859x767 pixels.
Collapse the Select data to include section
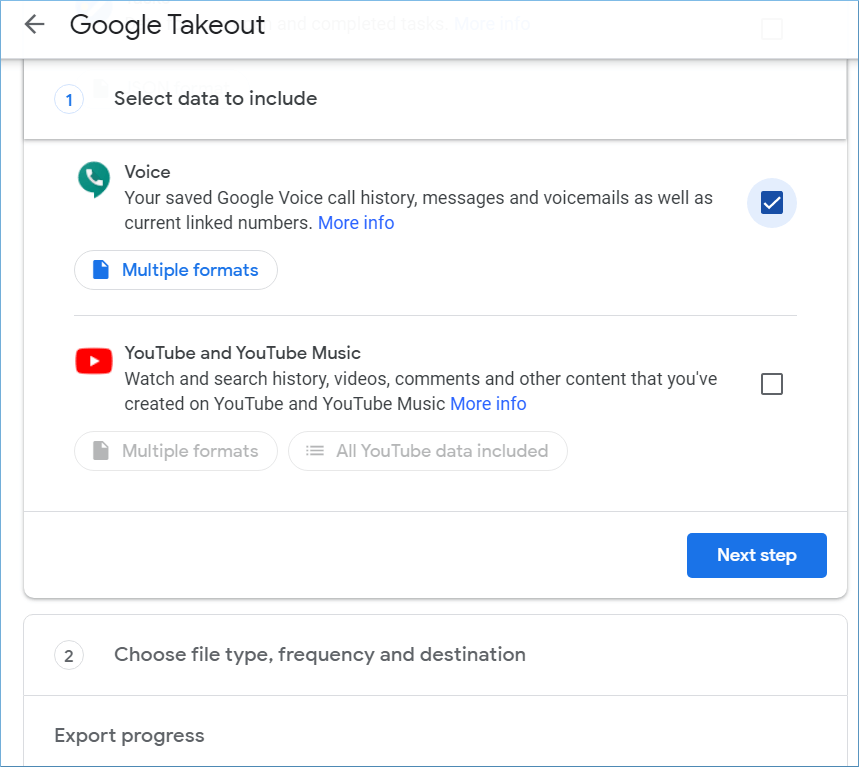click(x=435, y=99)
